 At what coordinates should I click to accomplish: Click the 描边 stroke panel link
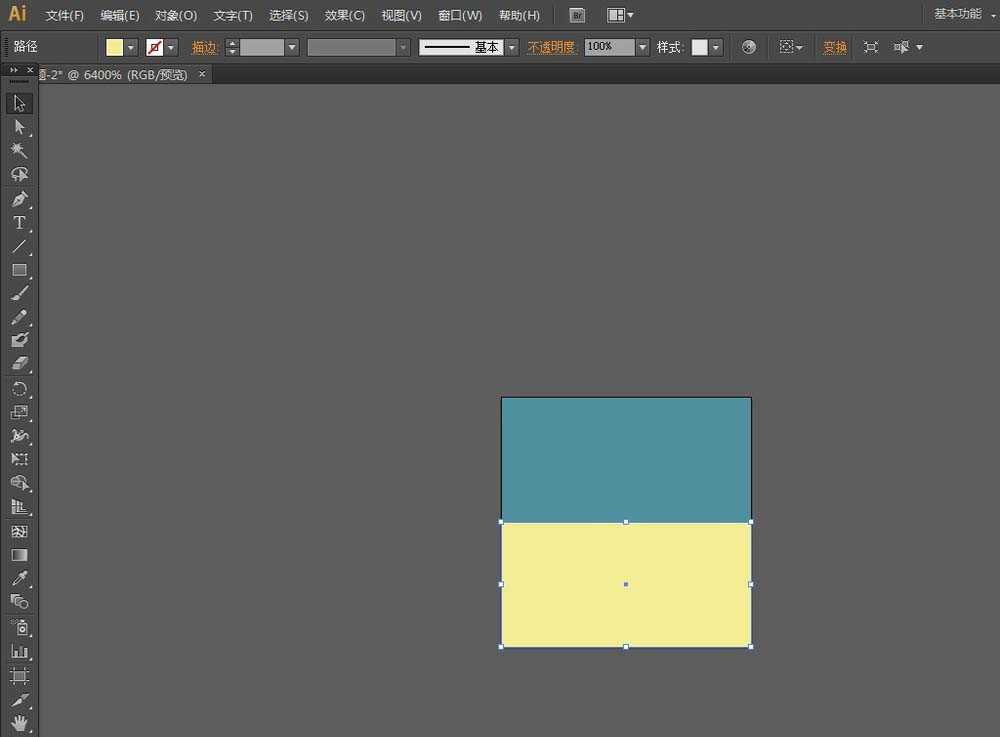[x=204, y=48]
